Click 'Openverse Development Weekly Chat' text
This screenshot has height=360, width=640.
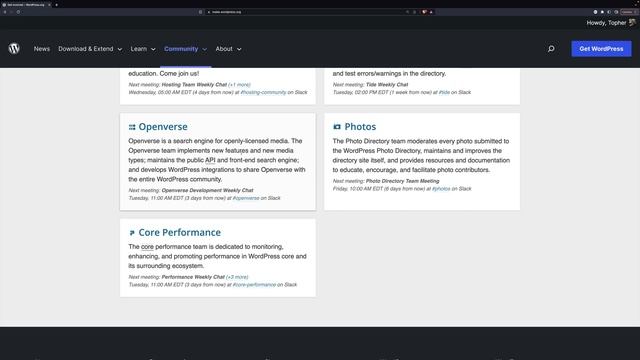207,190
